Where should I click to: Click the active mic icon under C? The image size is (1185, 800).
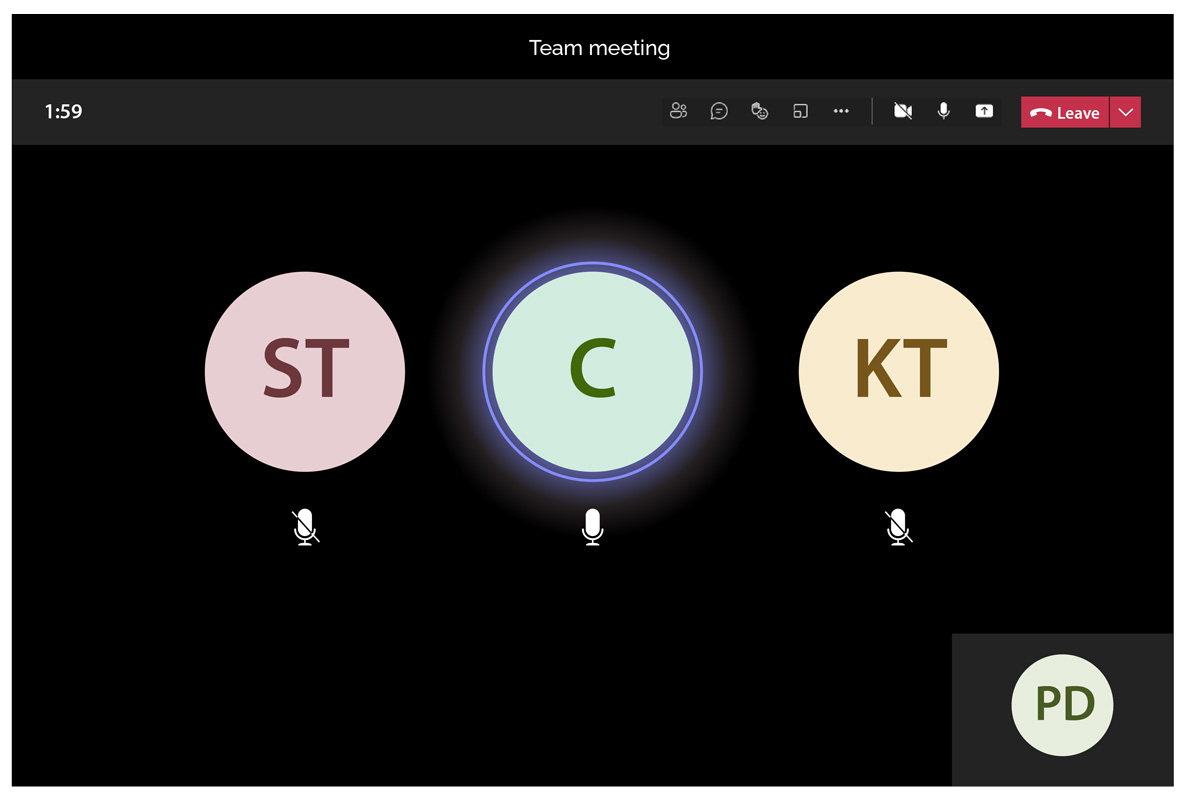pos(592,527)
